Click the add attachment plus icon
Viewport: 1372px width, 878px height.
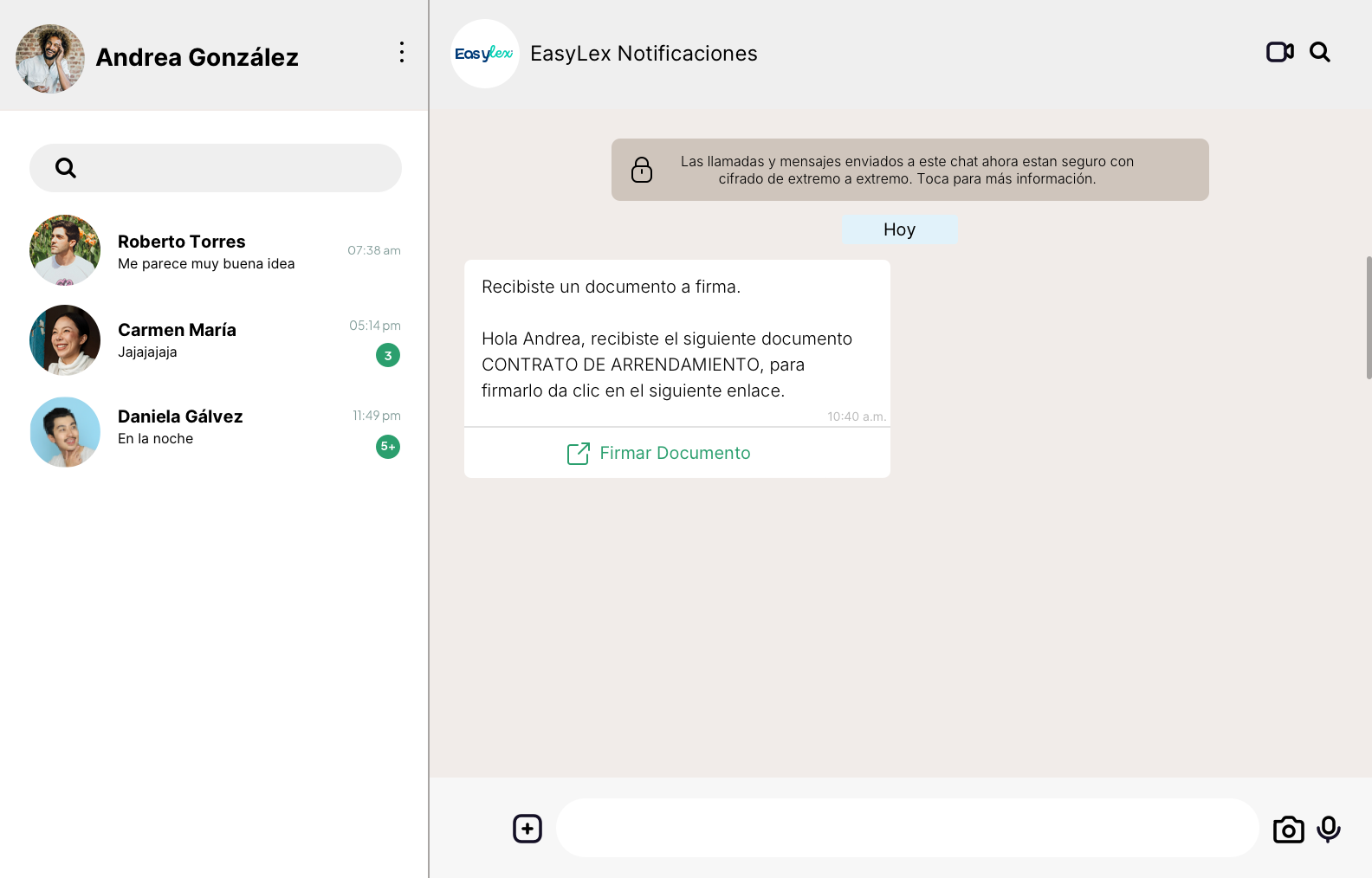tap(527, 829)
